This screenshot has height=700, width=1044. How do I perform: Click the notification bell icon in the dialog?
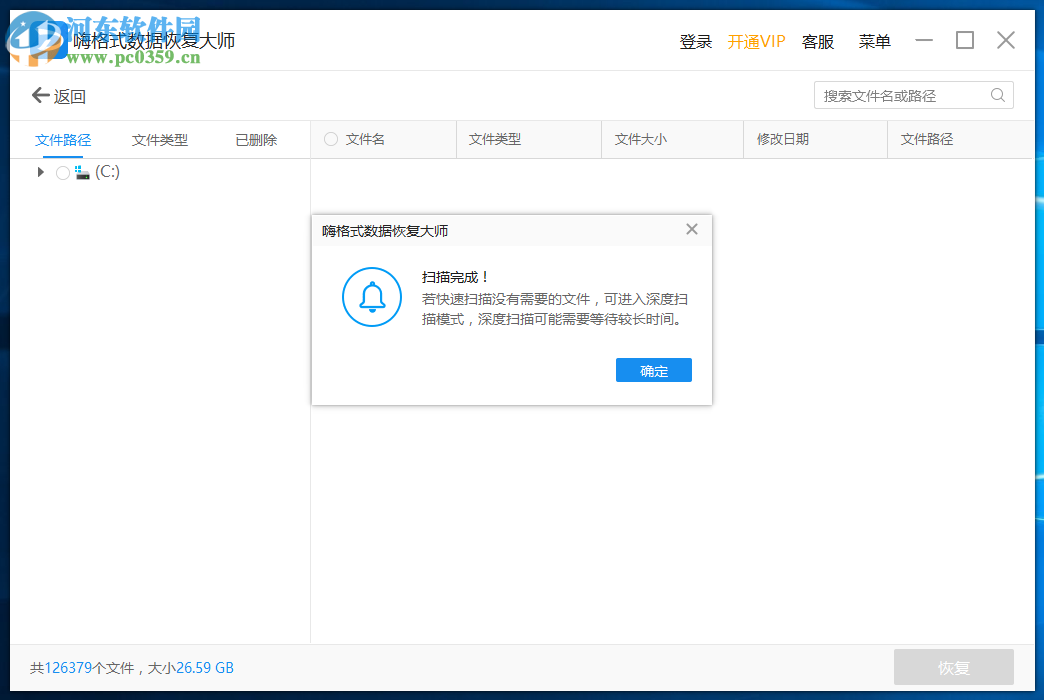click(x=371, y=297)
